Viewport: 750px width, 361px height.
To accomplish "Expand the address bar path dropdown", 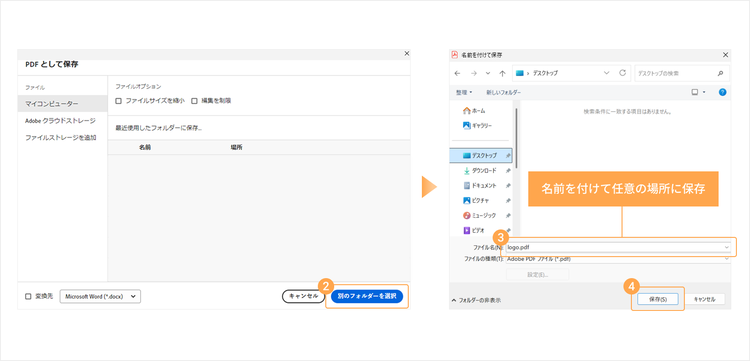I will [607, 73].
